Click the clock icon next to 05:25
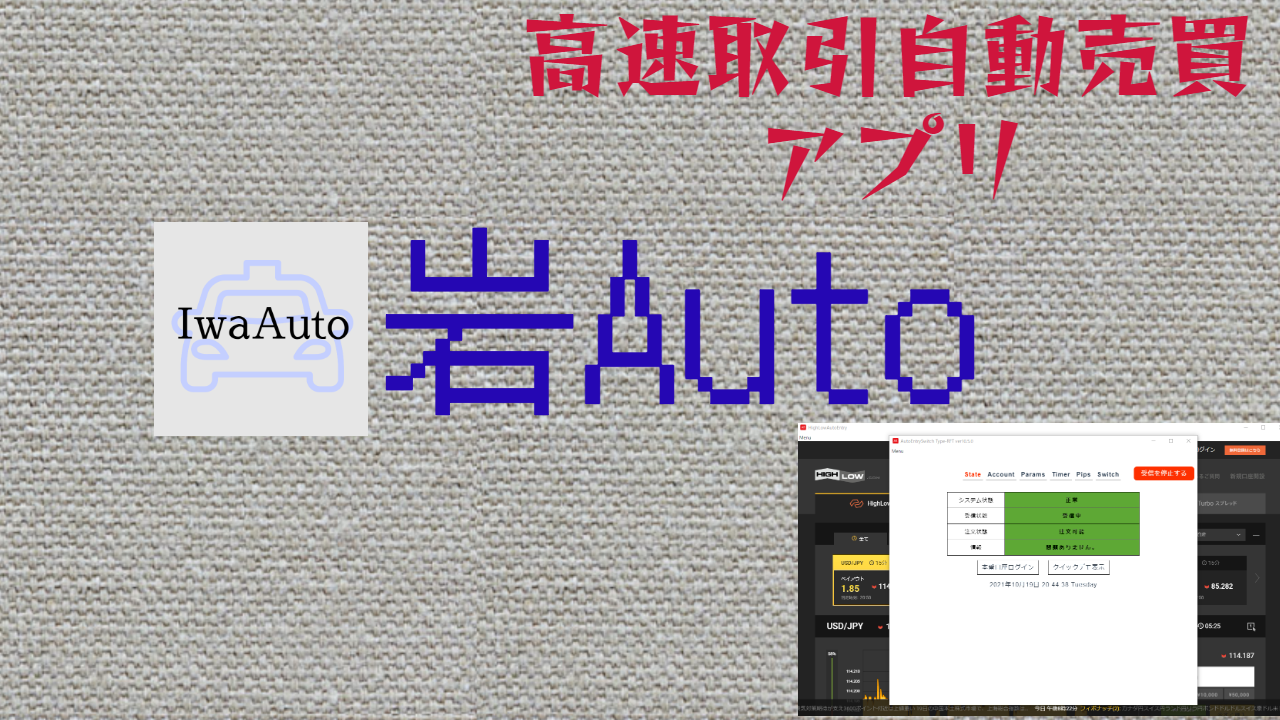1280x720 pixels. [x=1201, y=626]
